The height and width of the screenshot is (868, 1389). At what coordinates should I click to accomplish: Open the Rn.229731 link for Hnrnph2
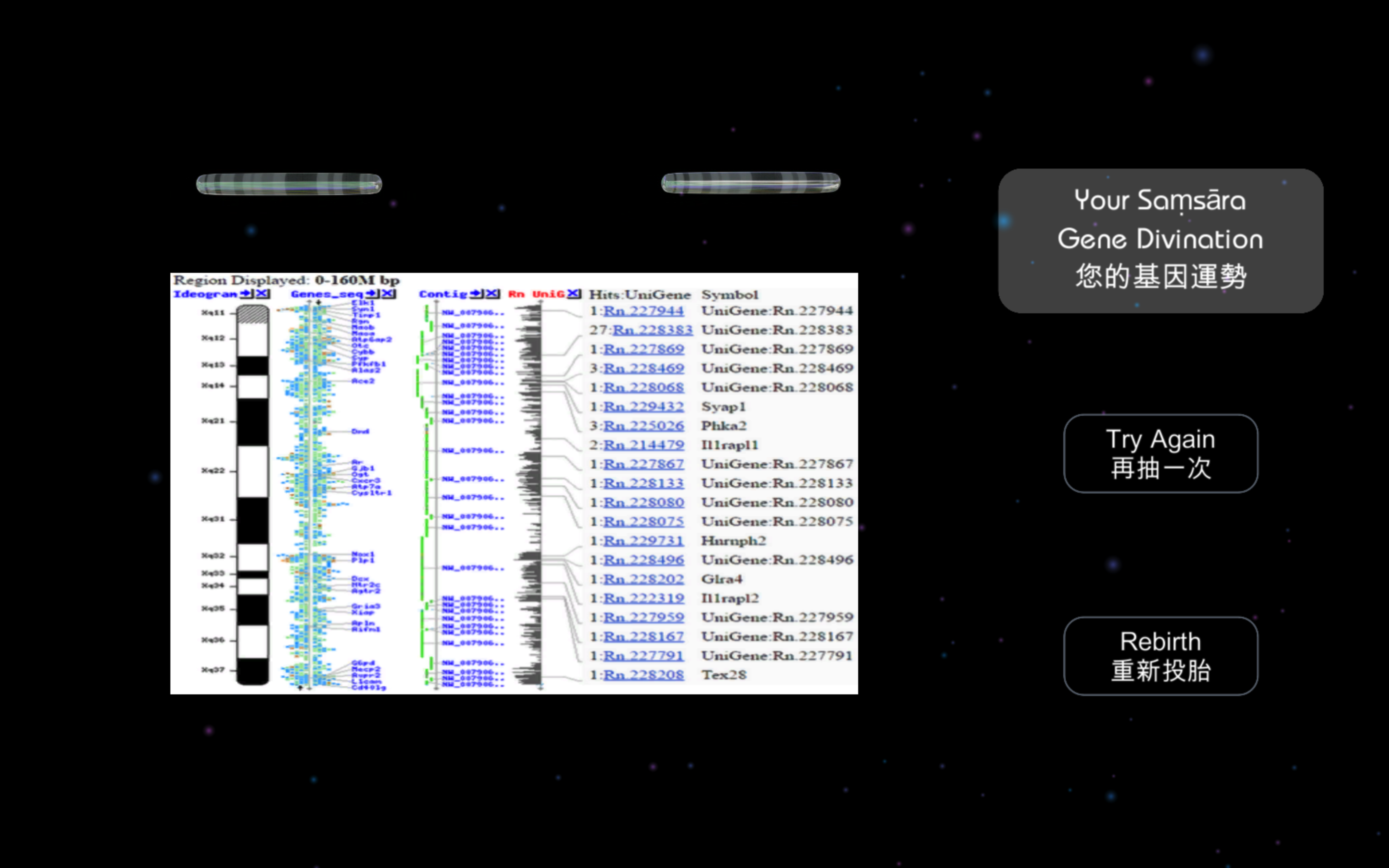tap(643, 541)
